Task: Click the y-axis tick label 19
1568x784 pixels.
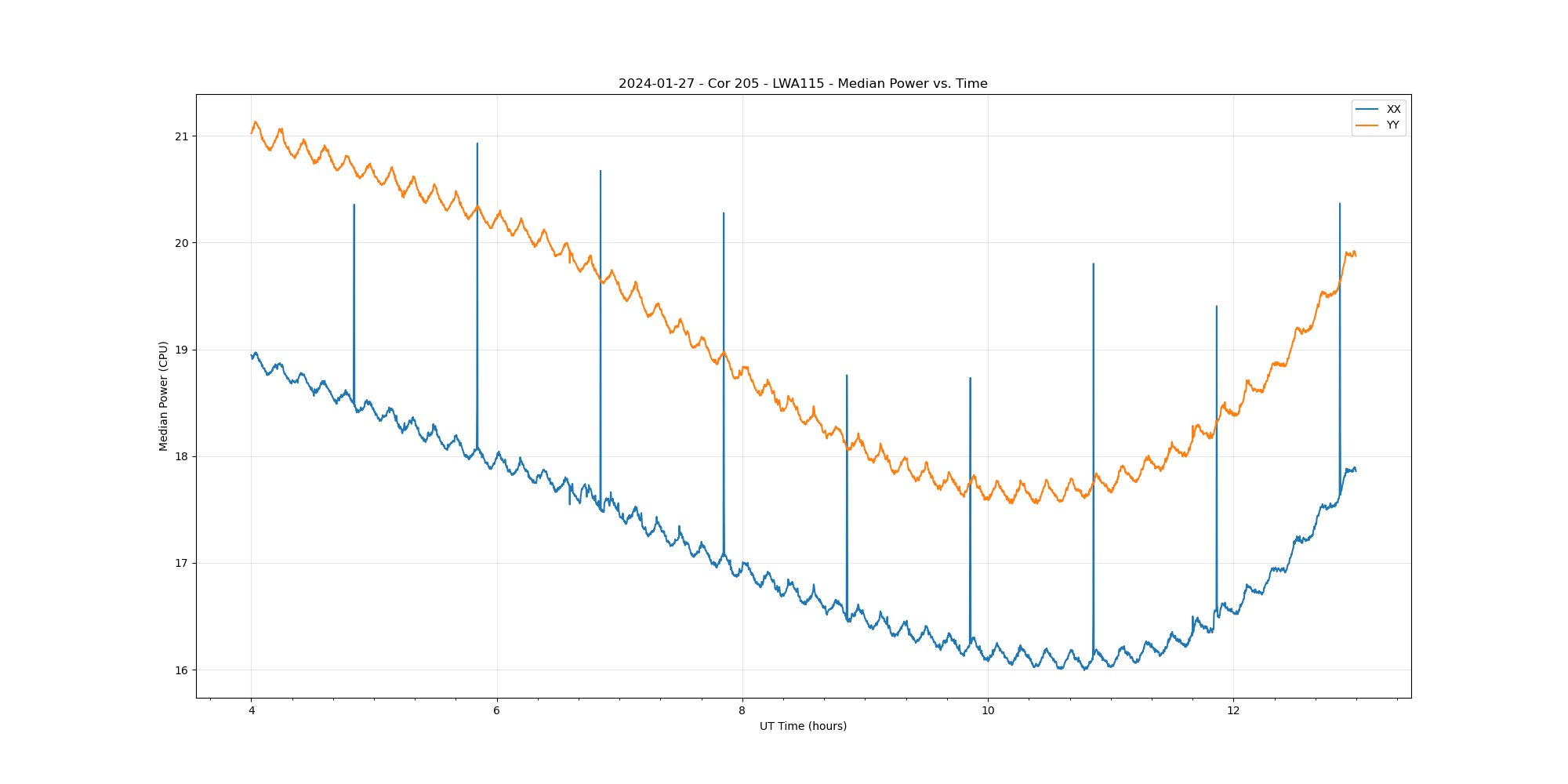Action: (x=182, y=350)
